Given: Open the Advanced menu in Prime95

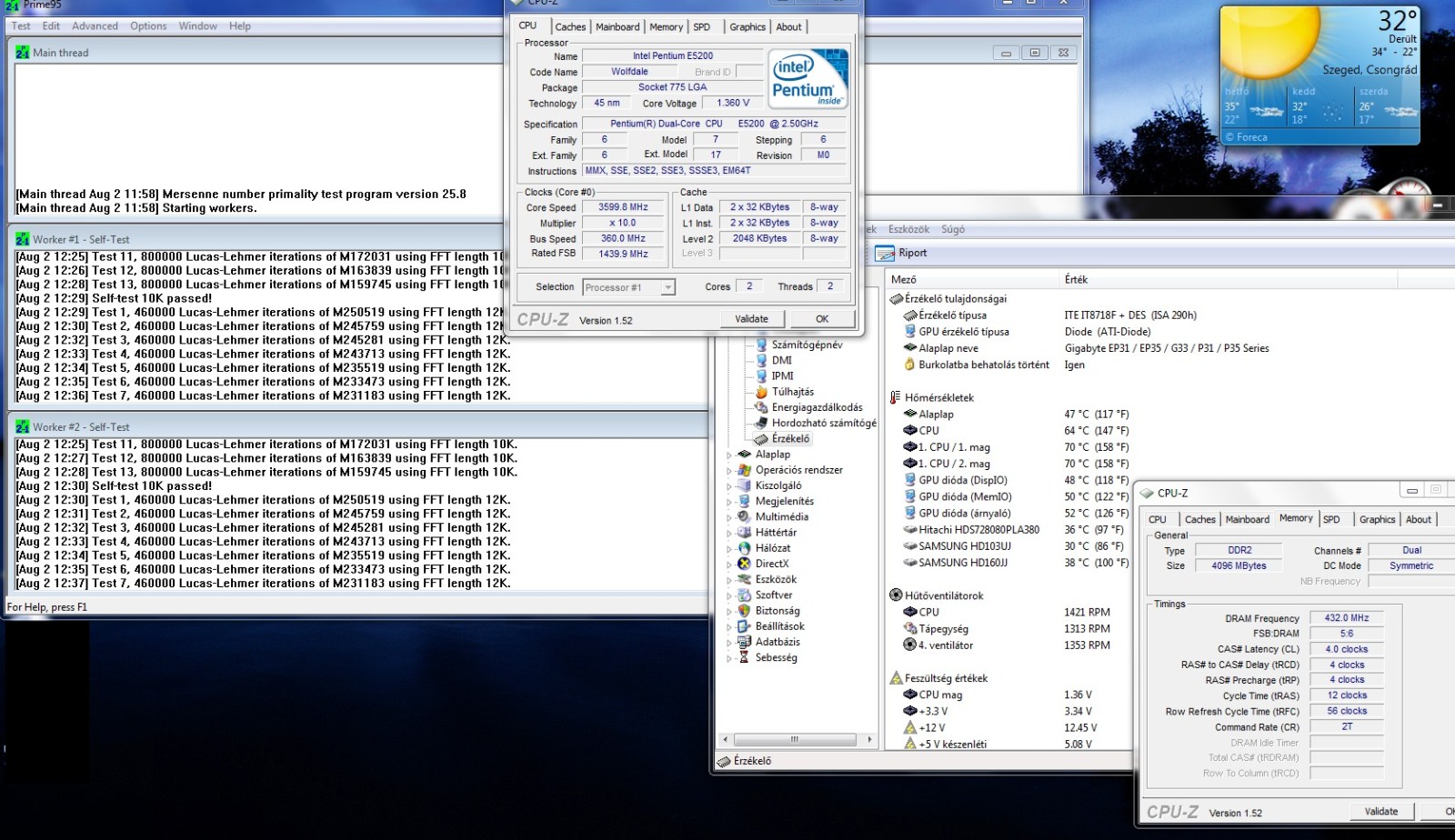Looking at the screenshot, I should (95, 25).
